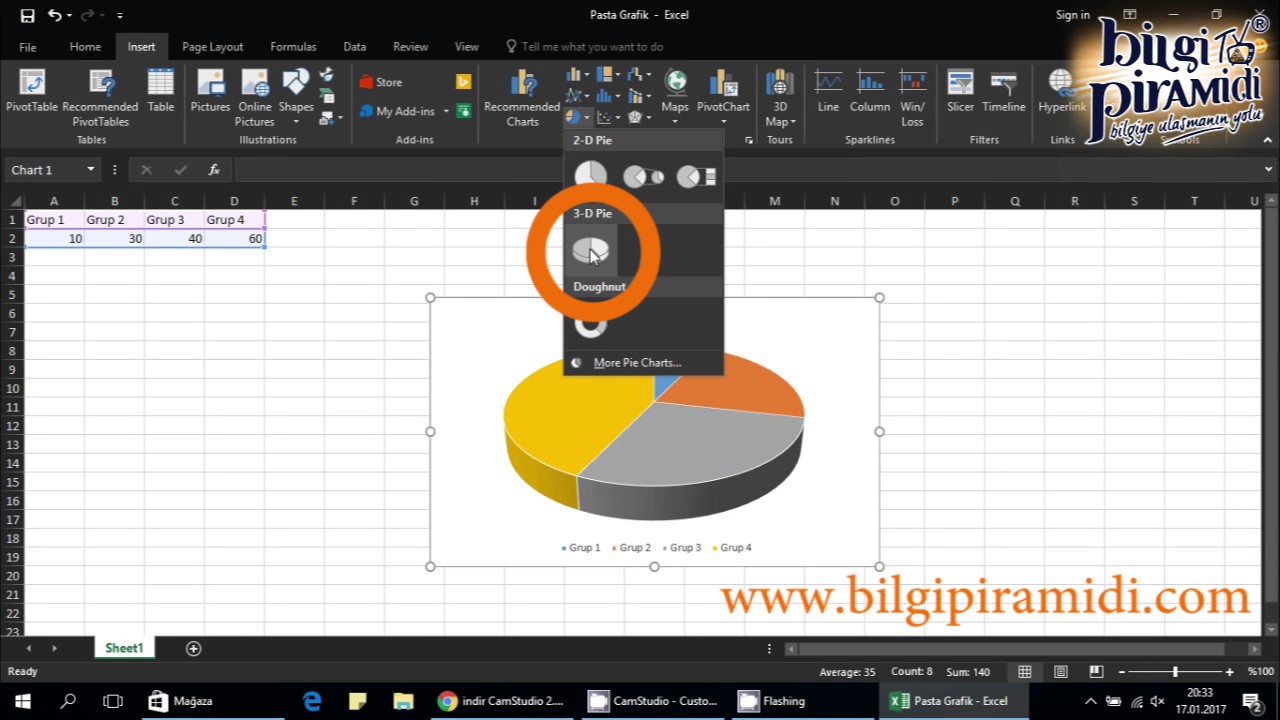The height and width of the screenshot is (720, 1280).
Task: Open Online Pictures
Action: pyautogui.click(x=255, y=96)
